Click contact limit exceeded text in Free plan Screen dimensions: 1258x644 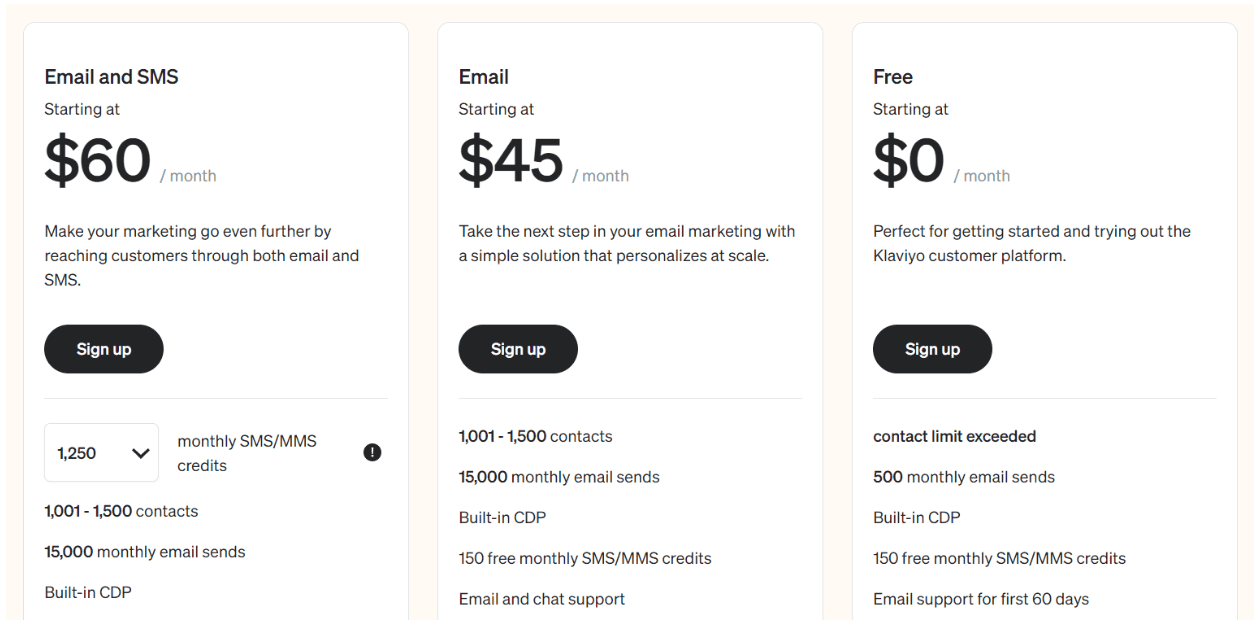click(955, 436)
